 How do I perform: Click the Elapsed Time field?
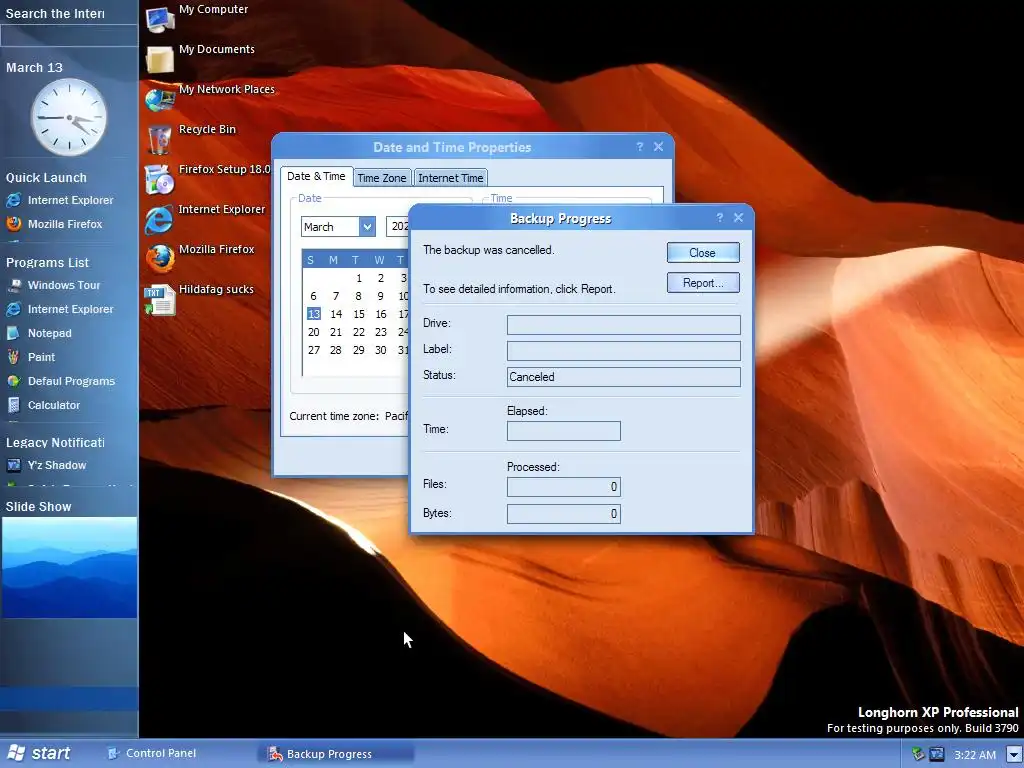pyautogui.click(x=564, y=431)
